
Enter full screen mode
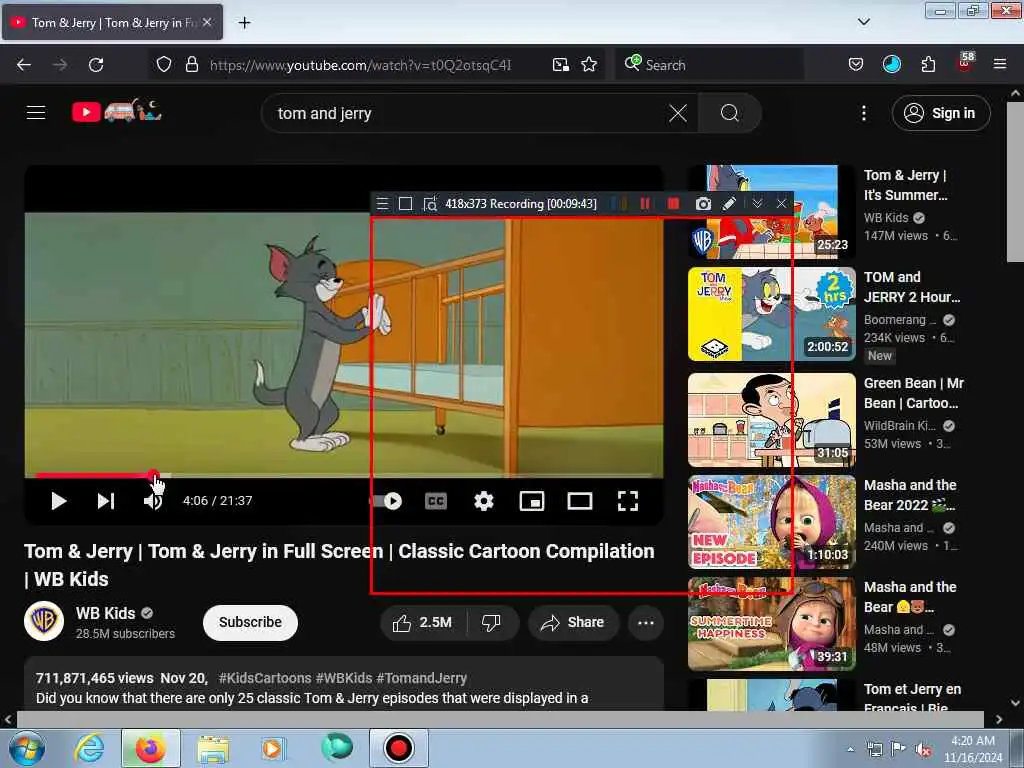[x=628, y=501]
